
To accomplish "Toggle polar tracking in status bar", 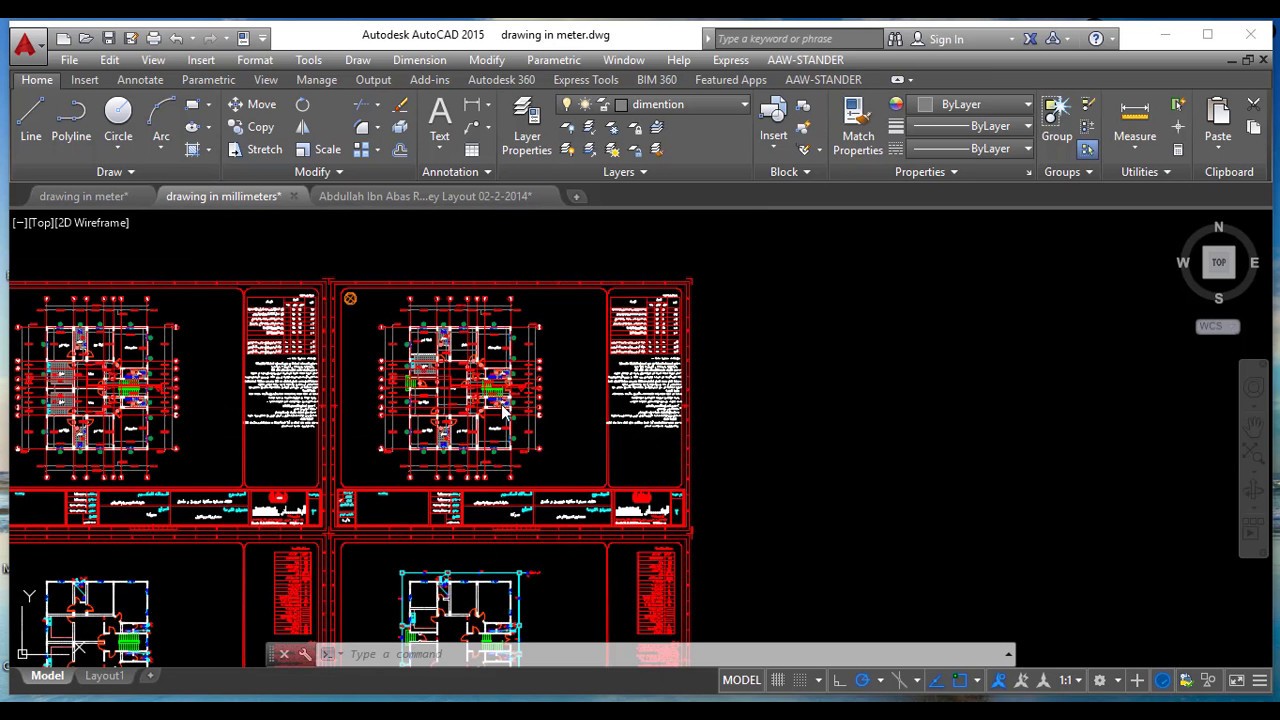I will 862,680.
